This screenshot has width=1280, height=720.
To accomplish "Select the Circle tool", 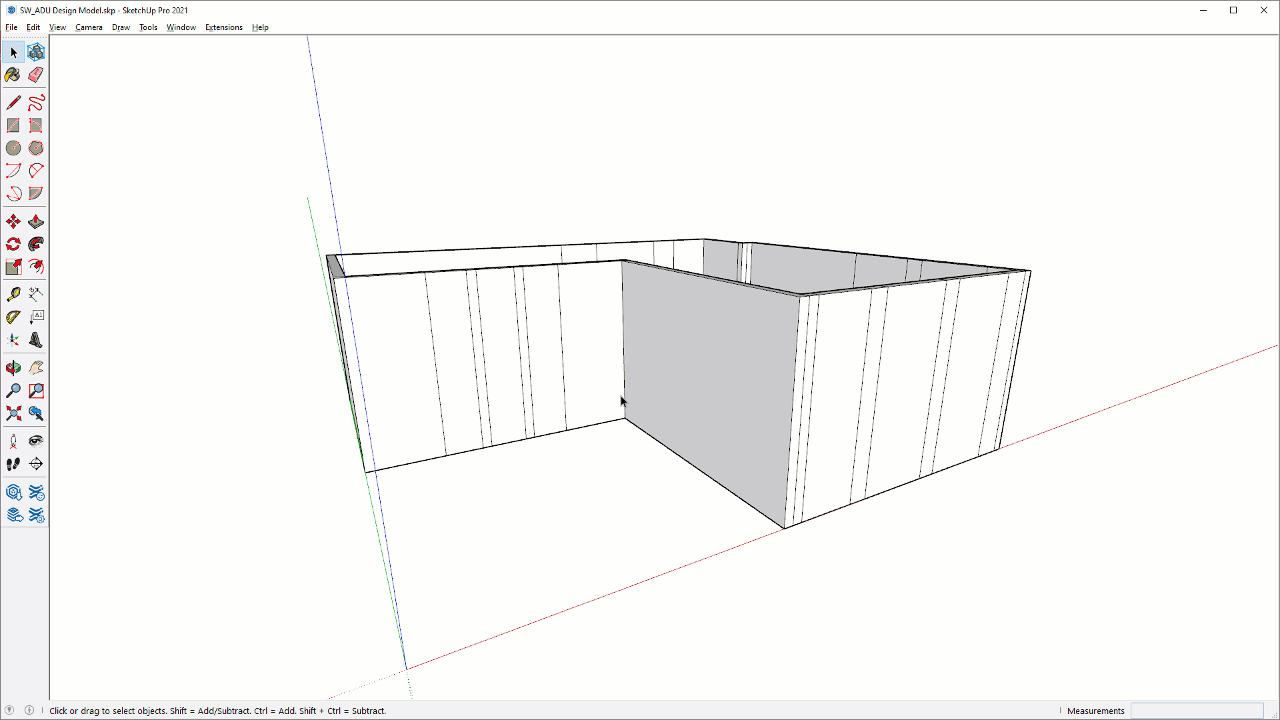I will click(x=13, y=148).
